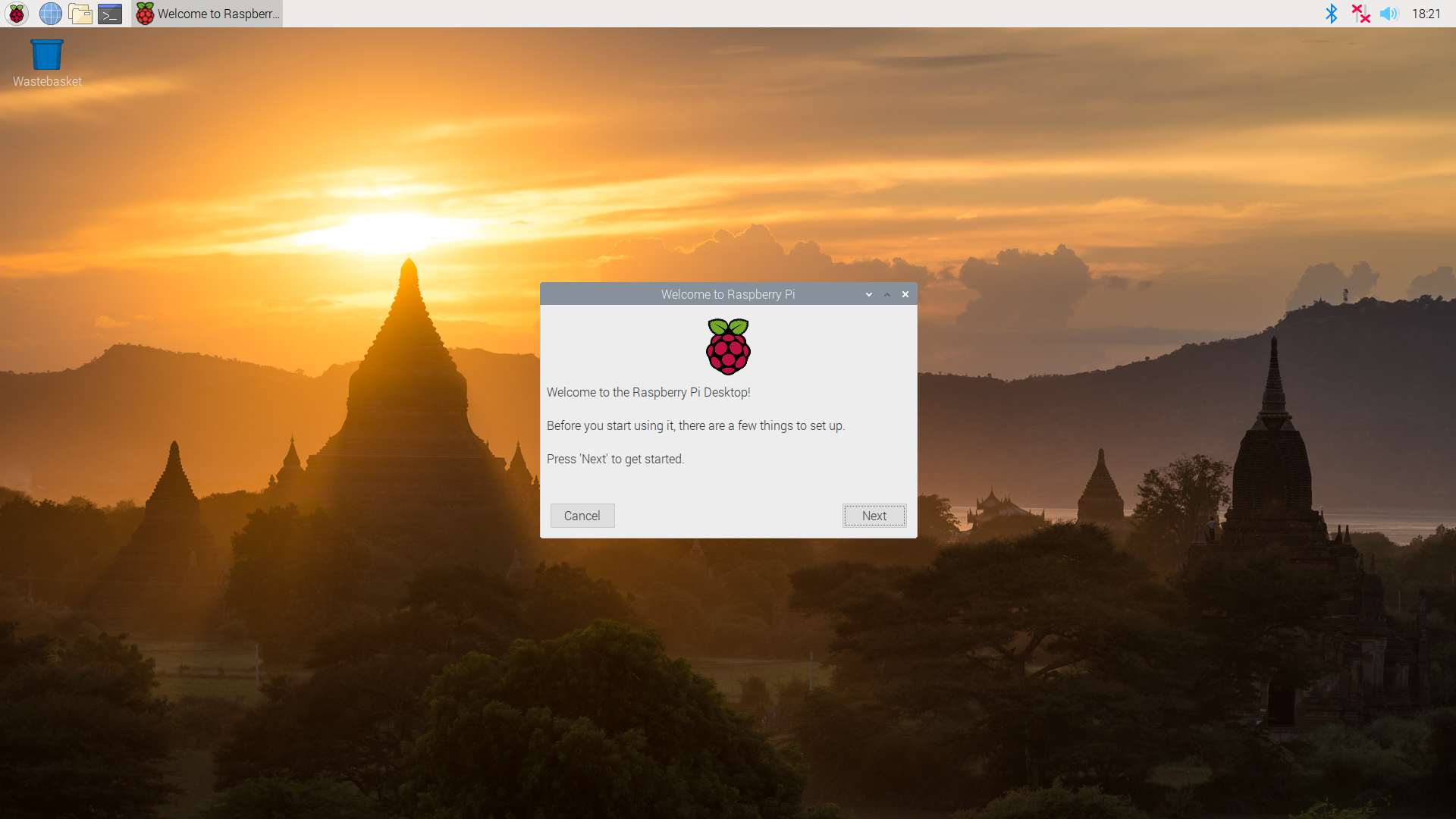Click Next to proceed with setup
This screenshot has width=1456, height=819.
873,515
